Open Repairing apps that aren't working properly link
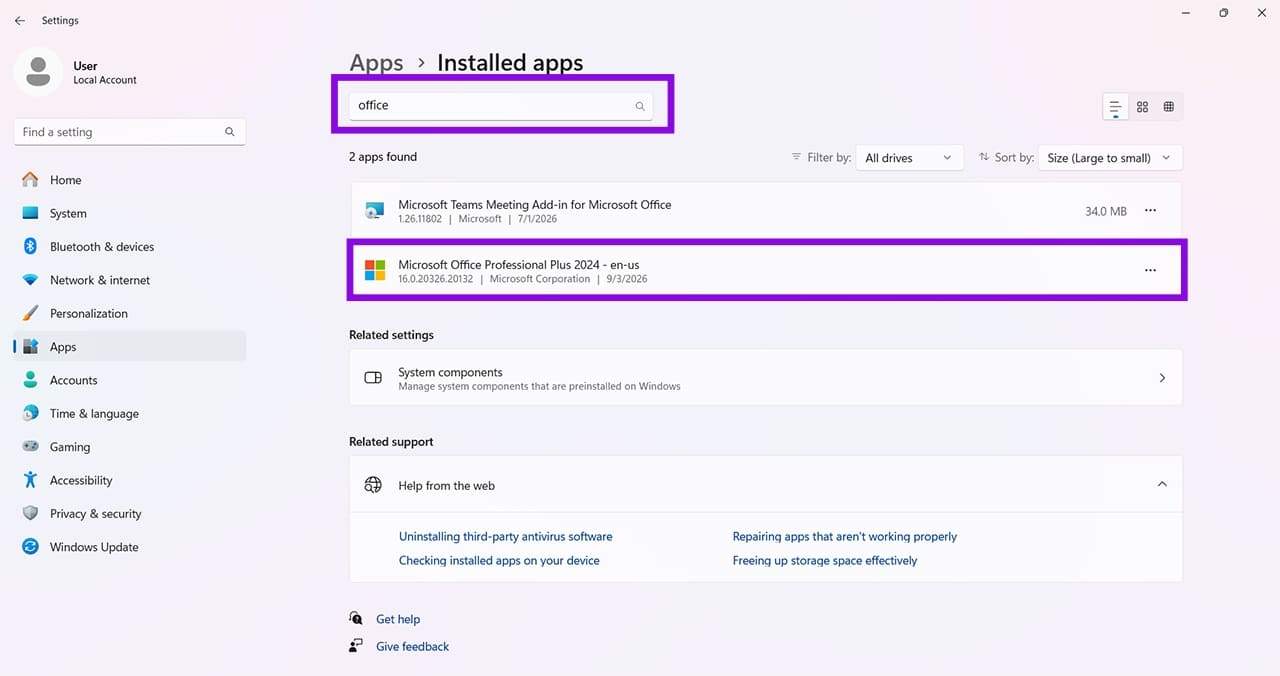Image resolution: width=1280 pixels, height=676 pixels. 844,536
